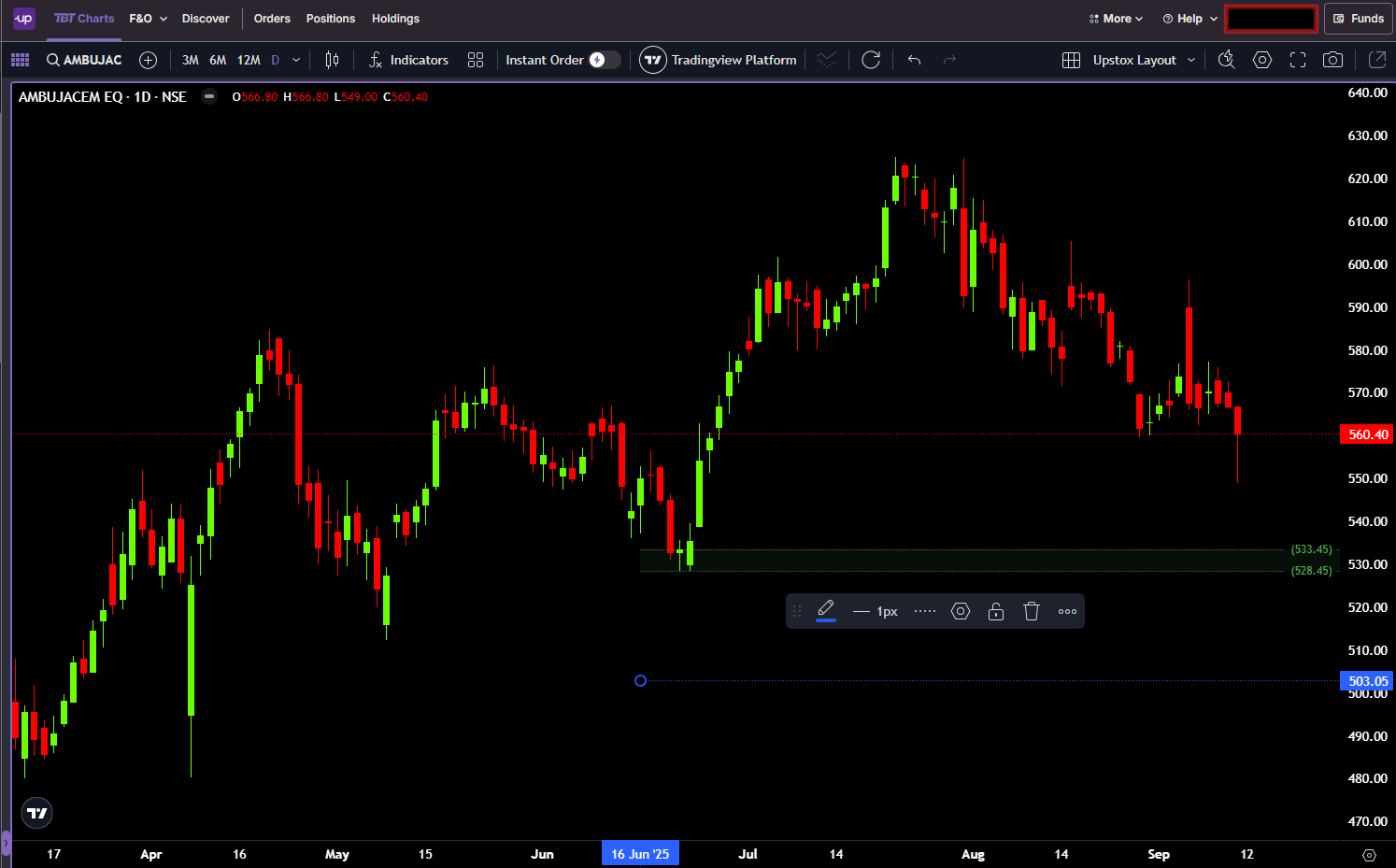1396x868 pixels.
Task: Collapse the chart legend with minus icon
Action: [209, 96]
